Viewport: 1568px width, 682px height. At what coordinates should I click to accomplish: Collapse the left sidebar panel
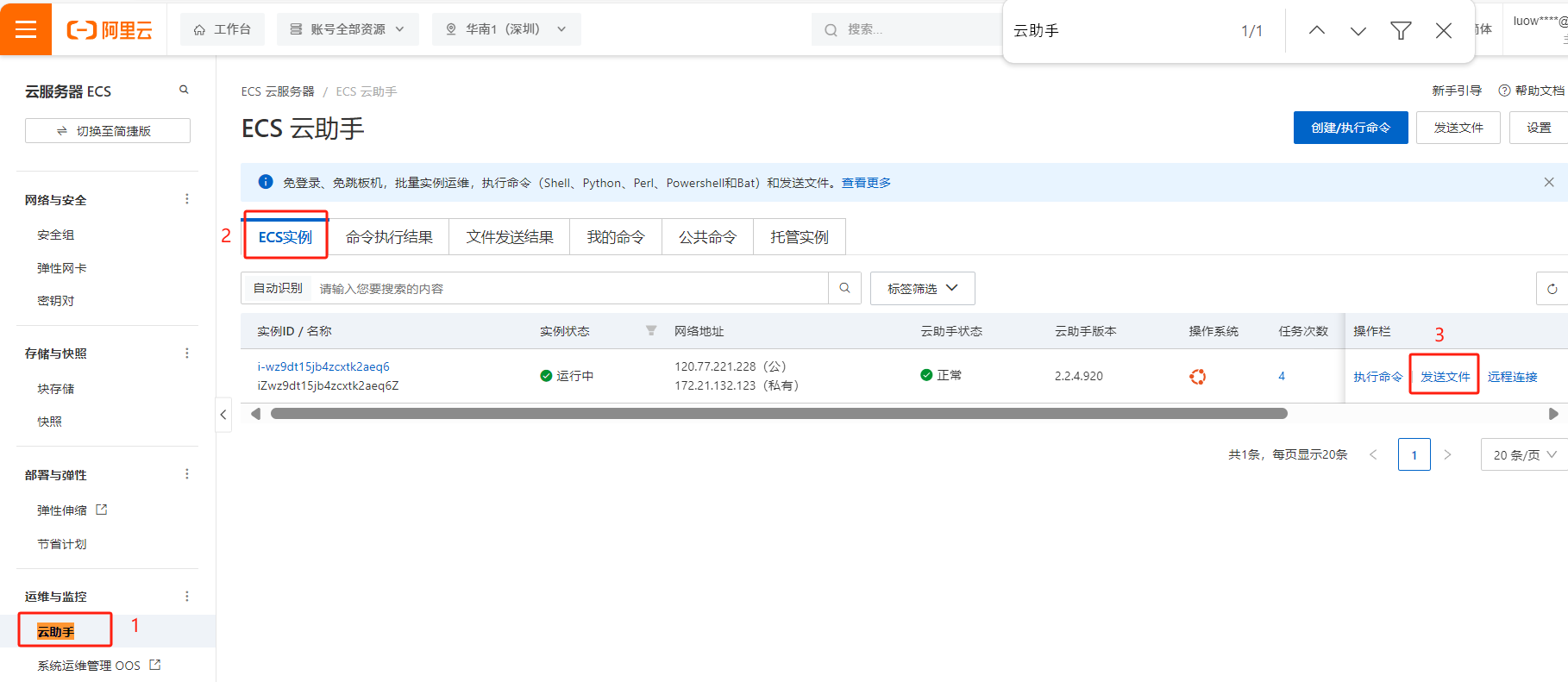223,415
